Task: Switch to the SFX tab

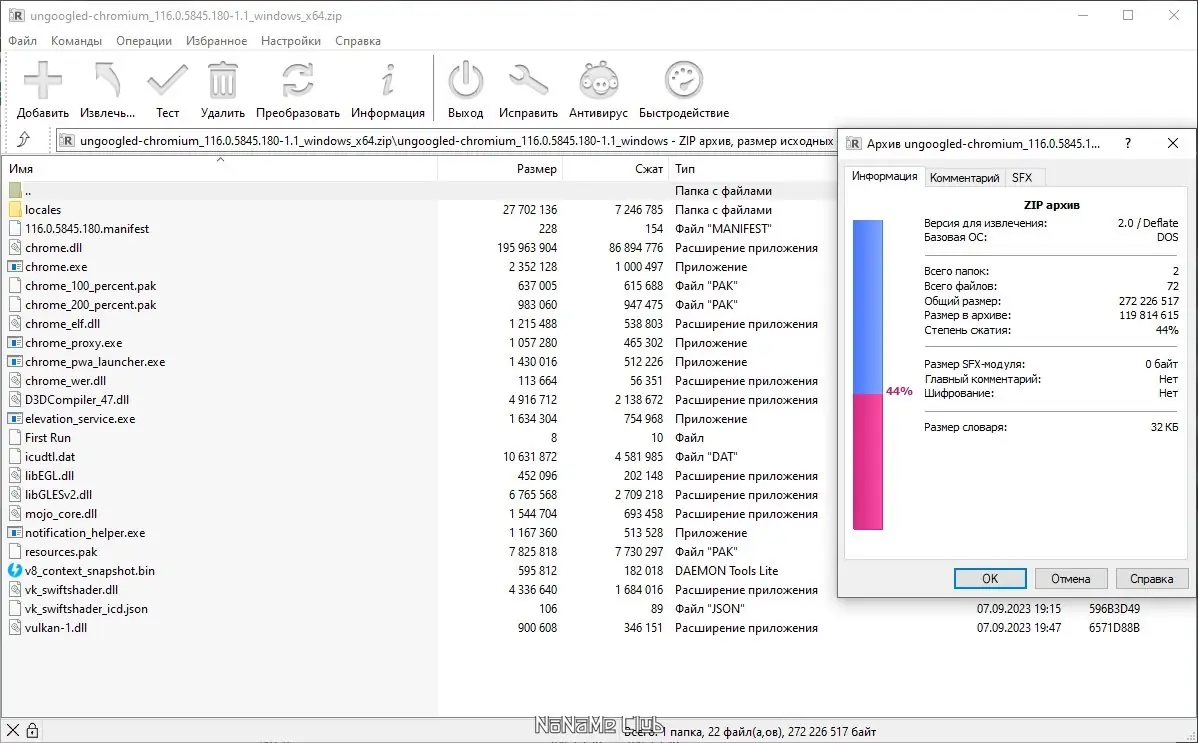Action: coord(1023,177)
